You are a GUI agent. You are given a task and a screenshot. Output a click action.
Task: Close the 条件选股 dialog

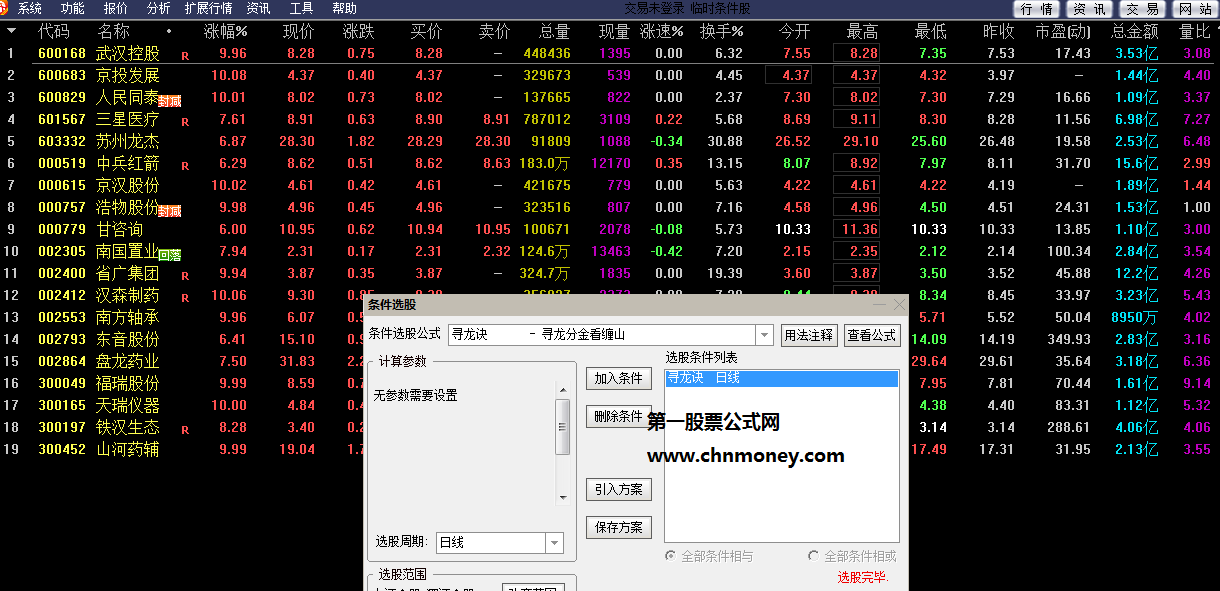pyautogui.click(x=899, y=304)
